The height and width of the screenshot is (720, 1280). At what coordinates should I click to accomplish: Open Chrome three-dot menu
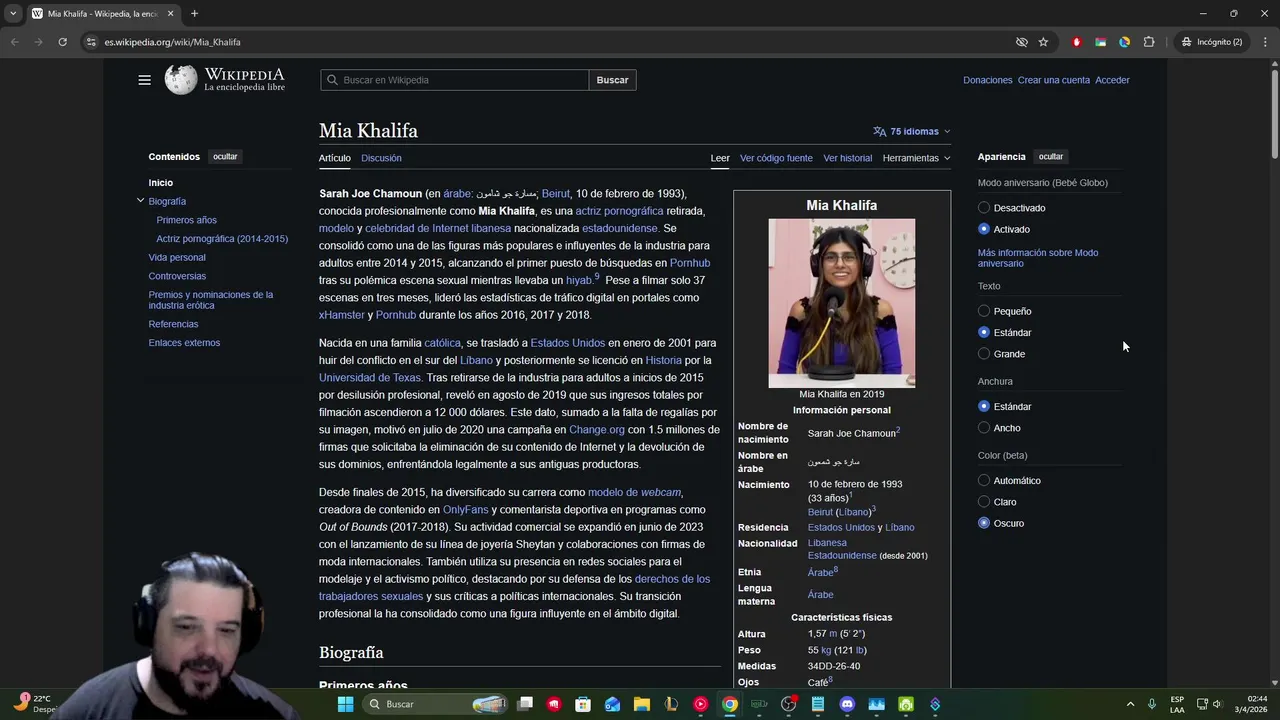pyautogui.click(x=1265, y=42)
